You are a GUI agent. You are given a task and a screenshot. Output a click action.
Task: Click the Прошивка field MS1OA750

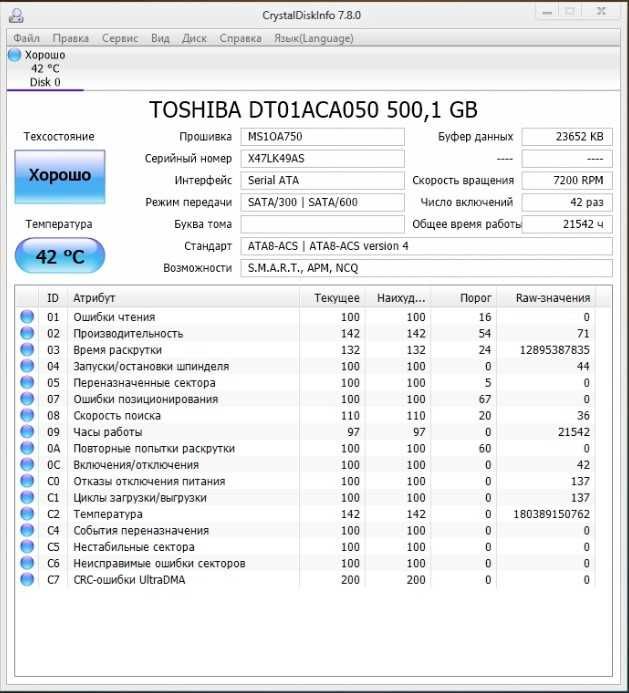(322, 137)
